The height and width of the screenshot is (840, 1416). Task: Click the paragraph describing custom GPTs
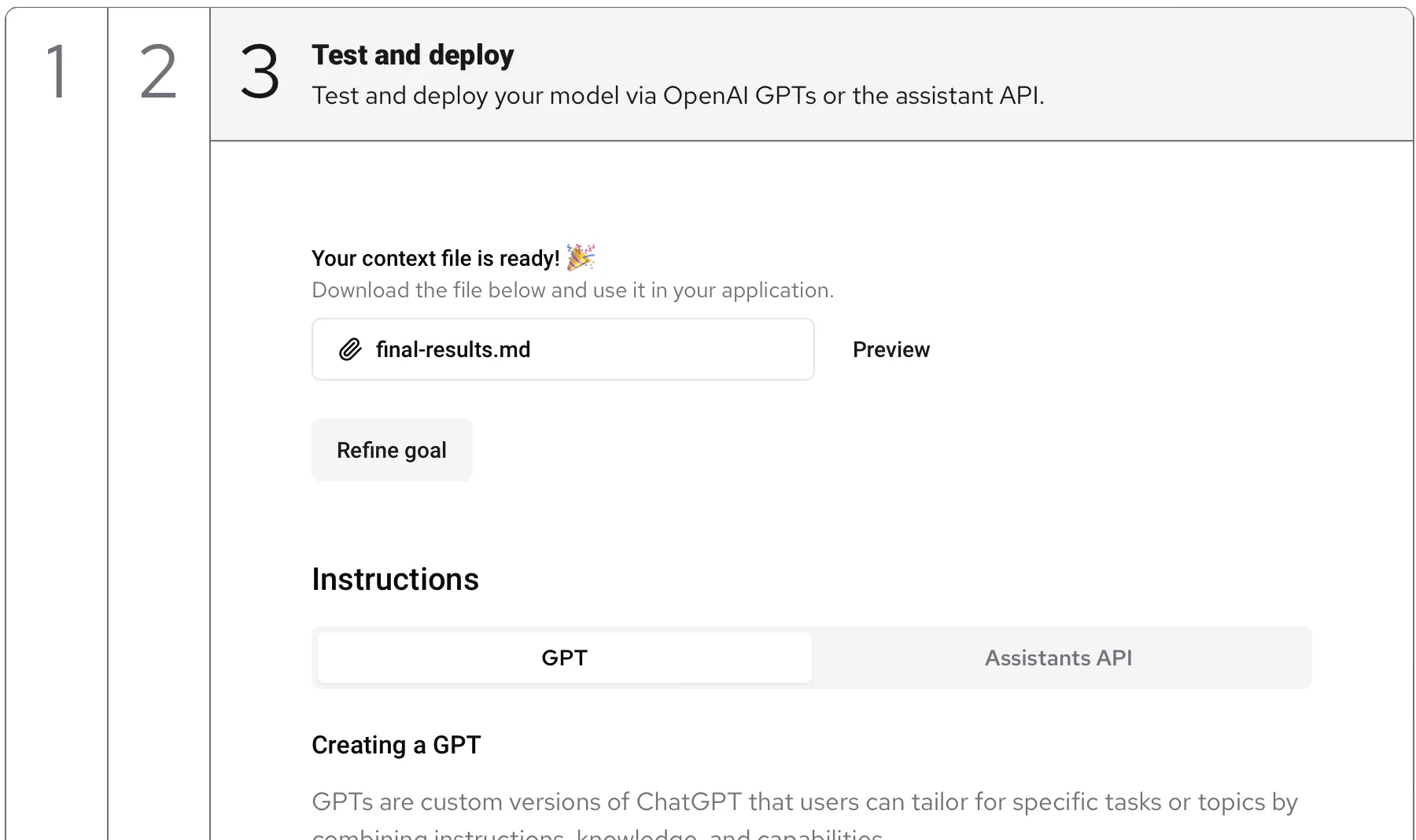click(804, 801)
